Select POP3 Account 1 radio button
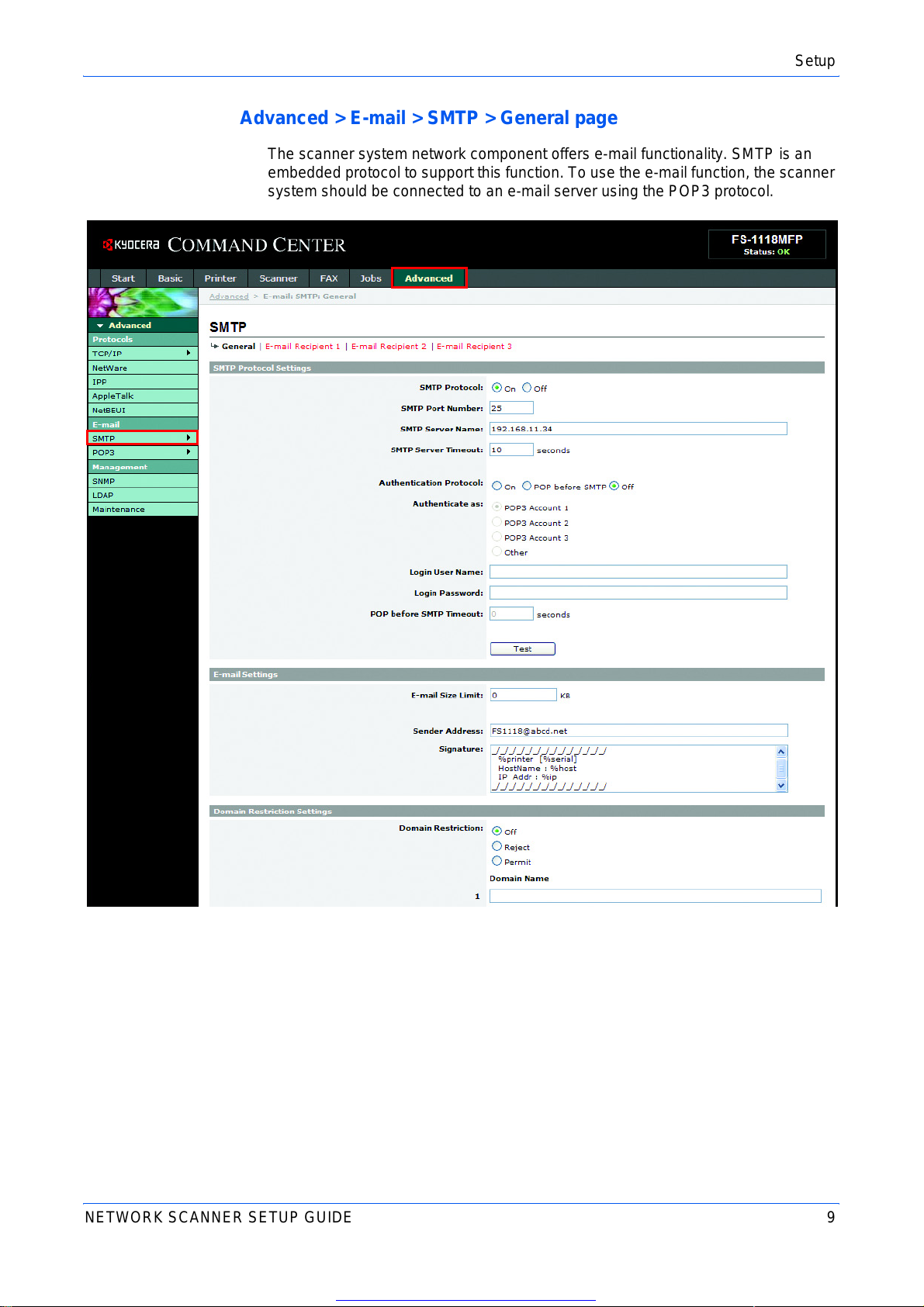This screenshot has height=1307, width=924. pyautogui.click(x=497, y=507)
